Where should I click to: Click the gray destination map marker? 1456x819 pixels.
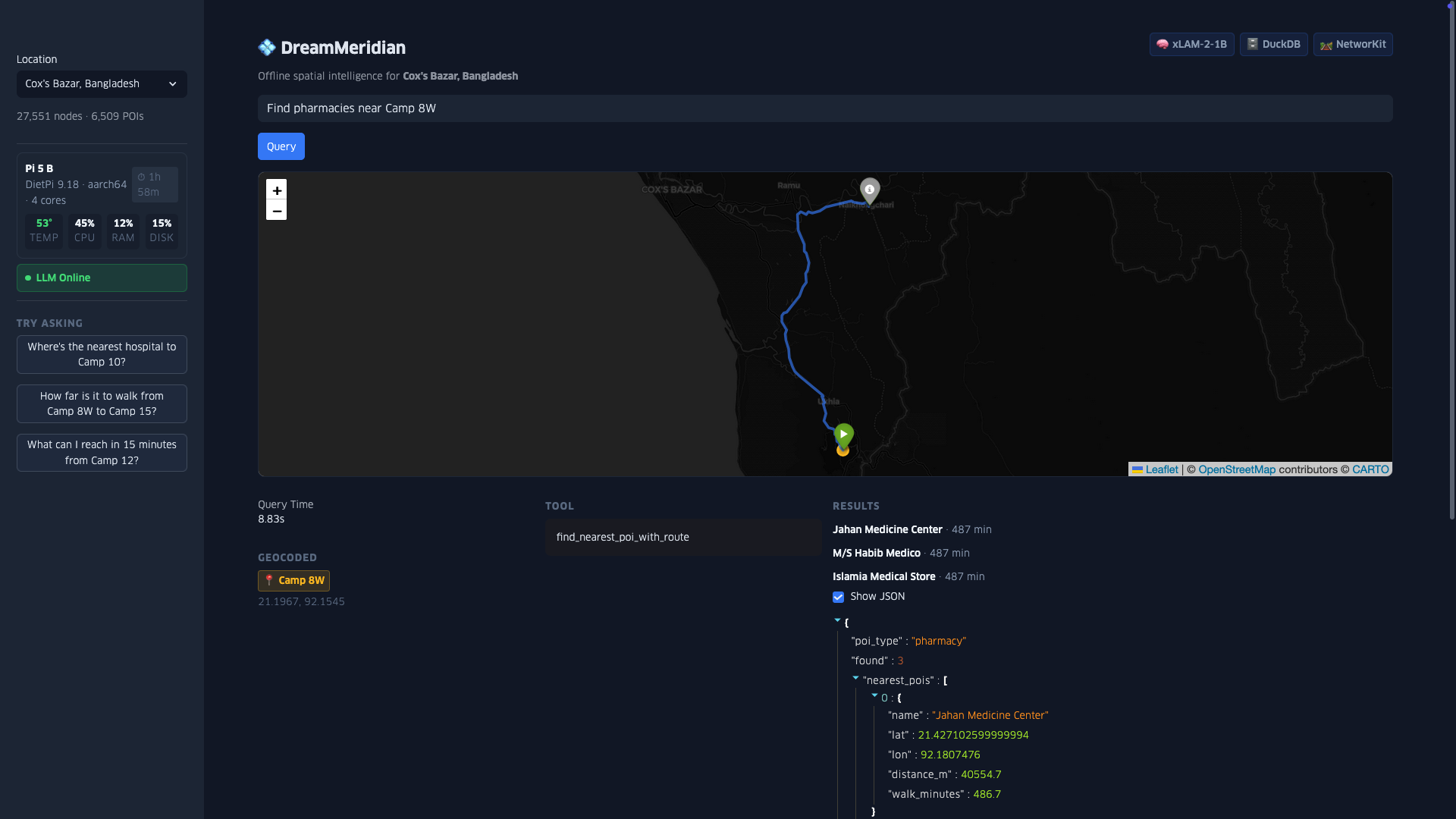[x=870, y=190]
